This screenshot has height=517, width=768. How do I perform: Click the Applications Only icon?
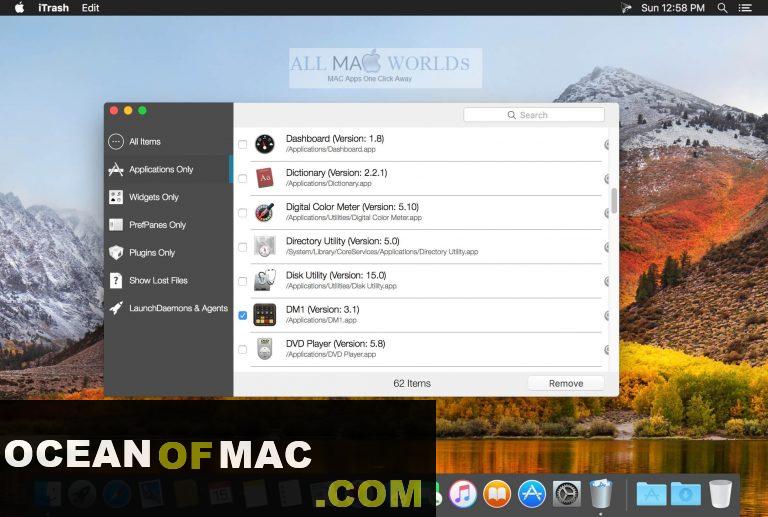click(116, 169)
